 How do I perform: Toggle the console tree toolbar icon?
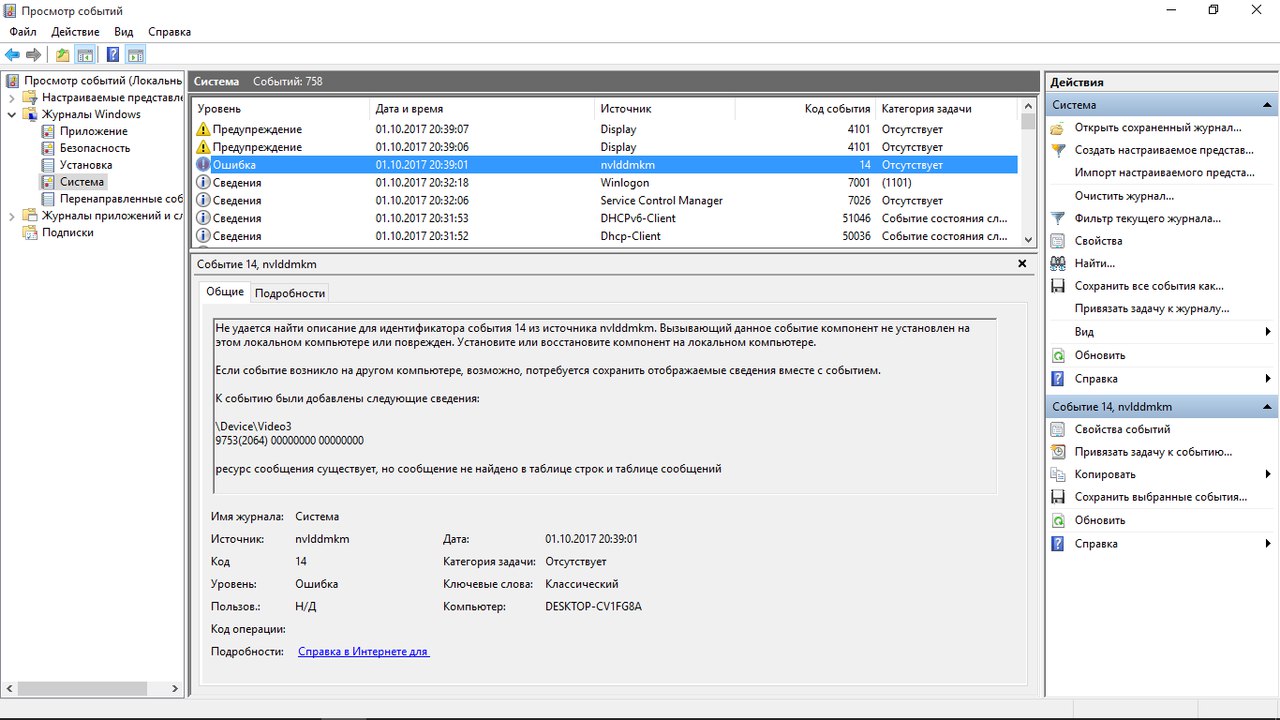(x=86, y=55)
